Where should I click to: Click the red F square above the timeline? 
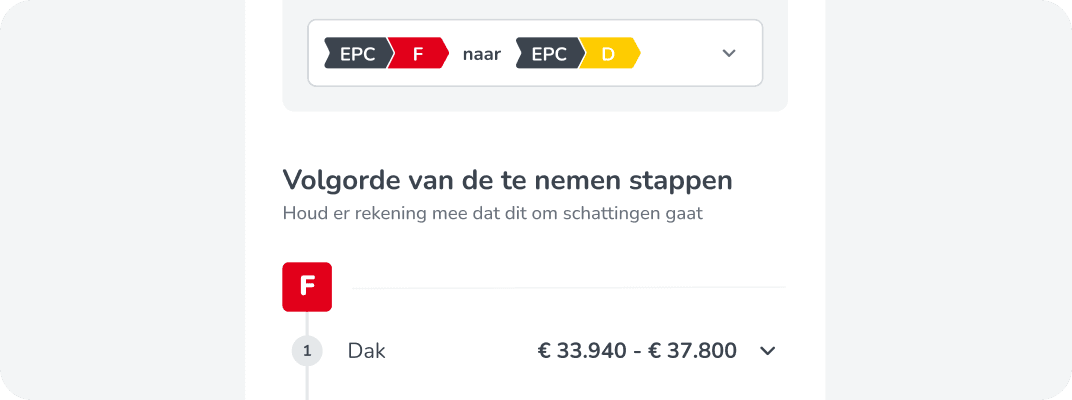click(307, 287)
